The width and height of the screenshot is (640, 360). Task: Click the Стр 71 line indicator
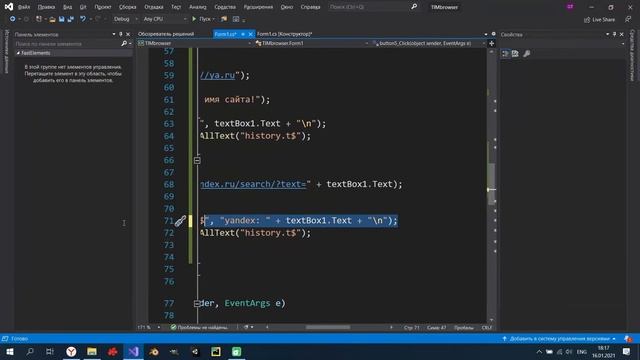(411, 327)
